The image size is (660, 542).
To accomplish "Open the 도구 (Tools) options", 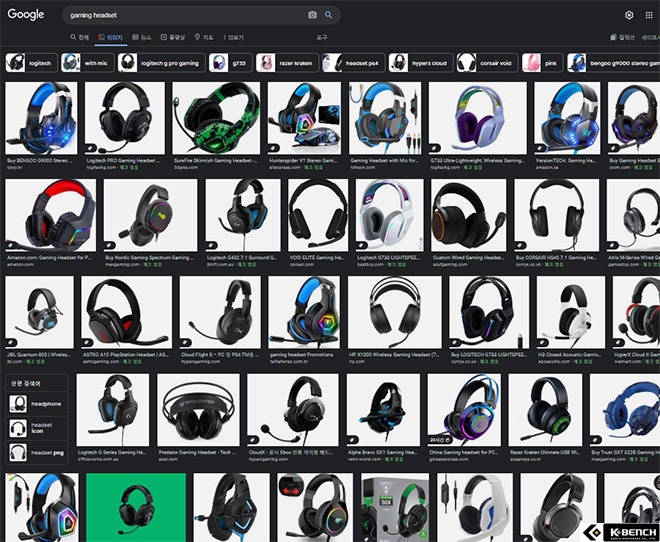I will click(322, 37).
